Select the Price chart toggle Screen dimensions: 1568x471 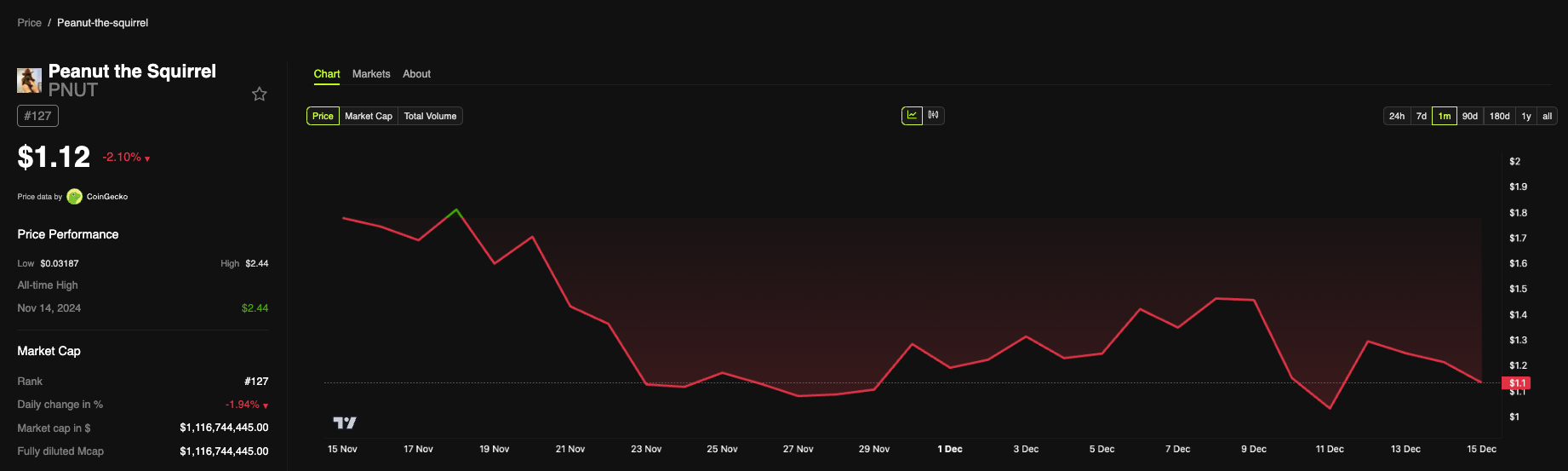[323, 116]
